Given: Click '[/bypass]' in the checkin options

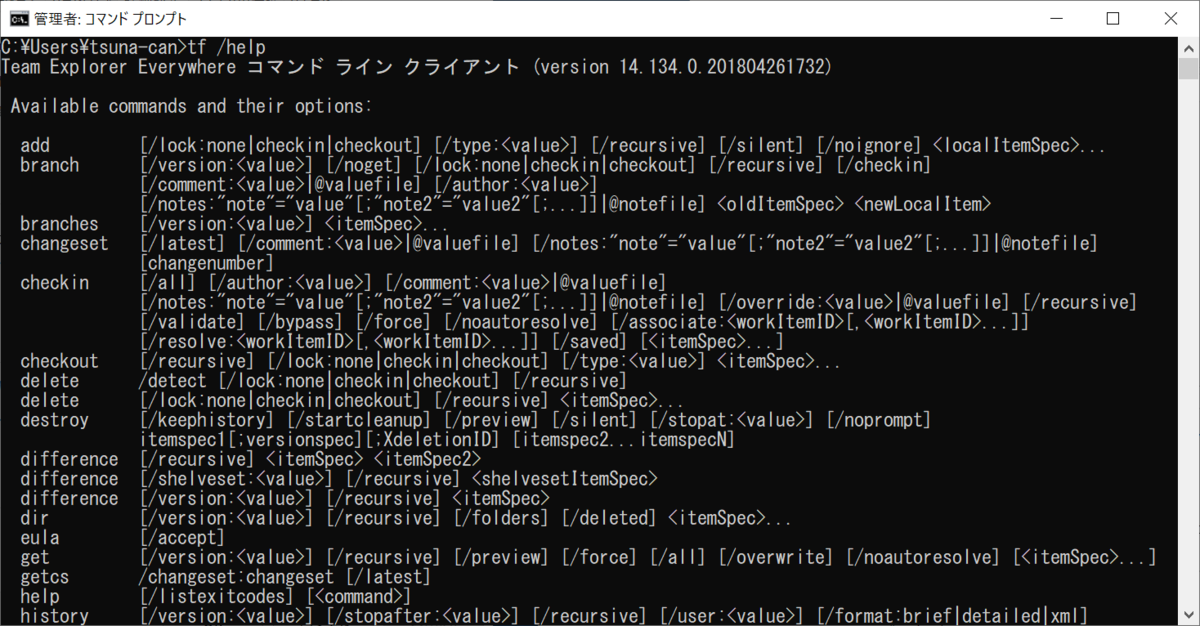Looking at the screenshot, I should pyautogui.click(x=301, y=322).
